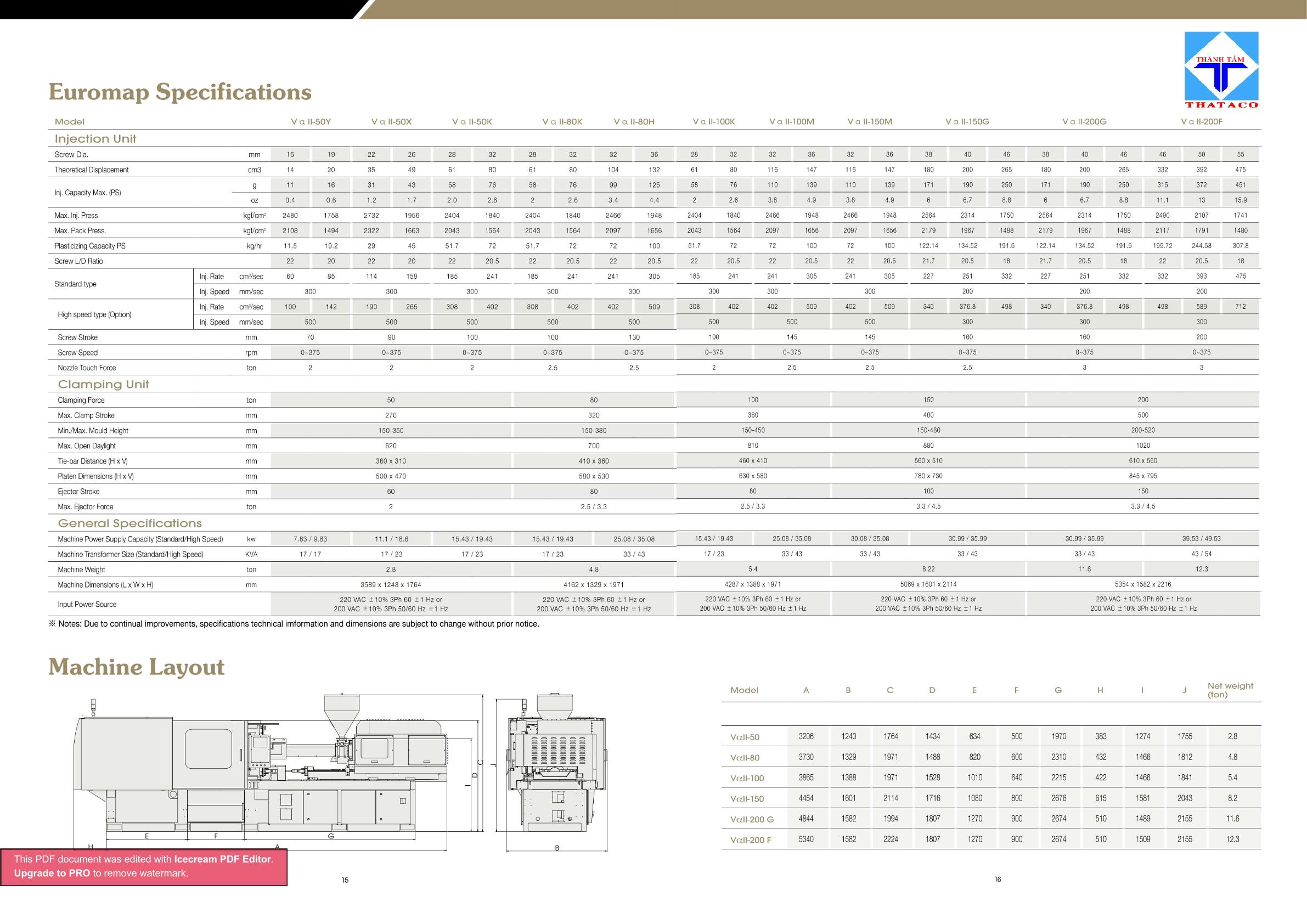This screenshot has height=924, width=1307.
Task: Click the '2224' value in column C
Action: click(x=891, y=838)
